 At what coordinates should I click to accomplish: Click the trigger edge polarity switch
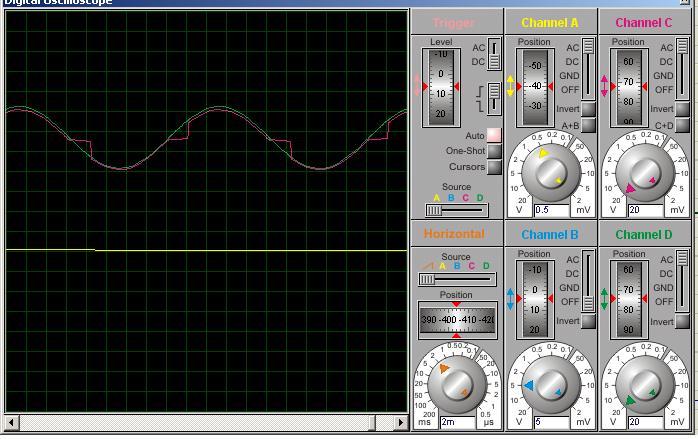pos(494,98)
